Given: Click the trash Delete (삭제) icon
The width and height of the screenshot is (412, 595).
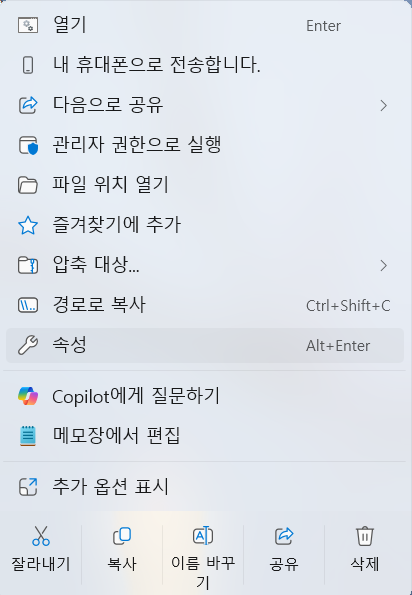Looking at the screenshot, I should point(365,536).
